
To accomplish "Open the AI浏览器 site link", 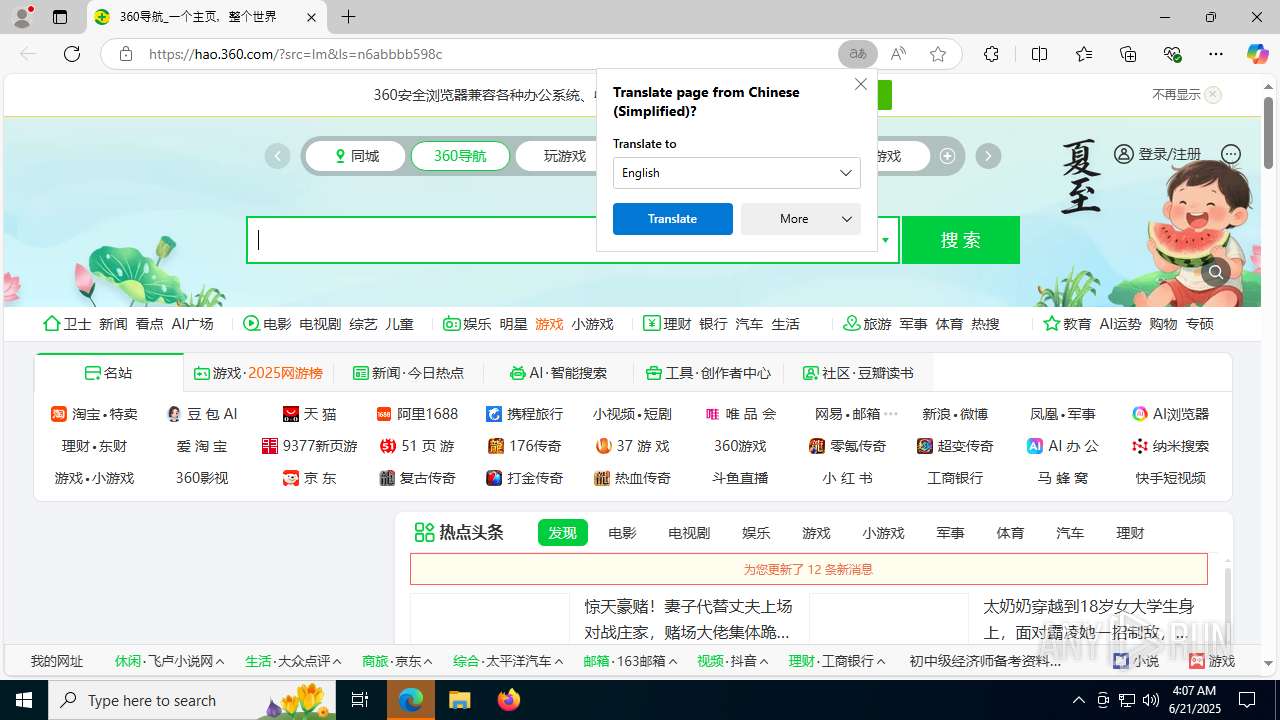I will point(1170,414).
